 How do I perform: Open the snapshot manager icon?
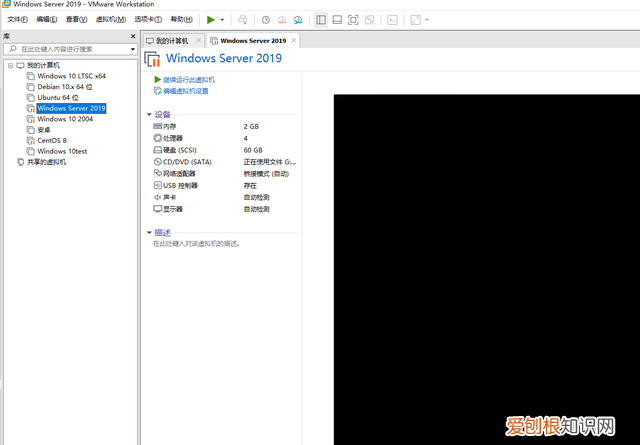298,20
